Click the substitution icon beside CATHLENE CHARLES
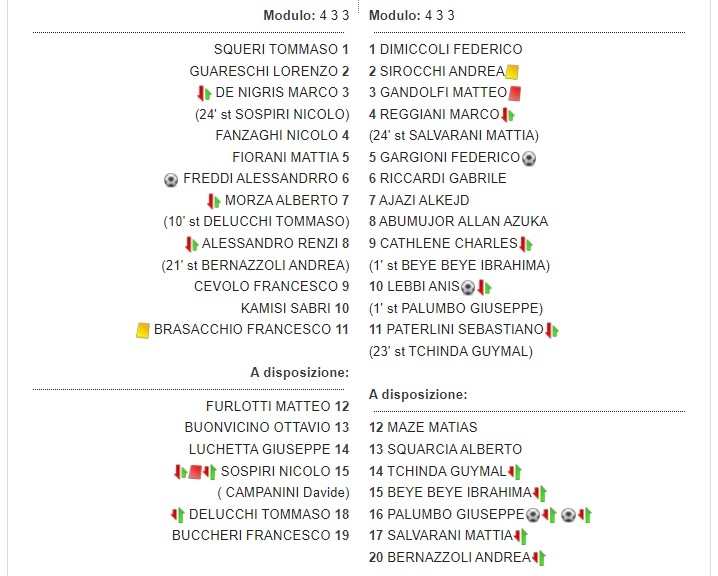 click(x=526, y=243)
